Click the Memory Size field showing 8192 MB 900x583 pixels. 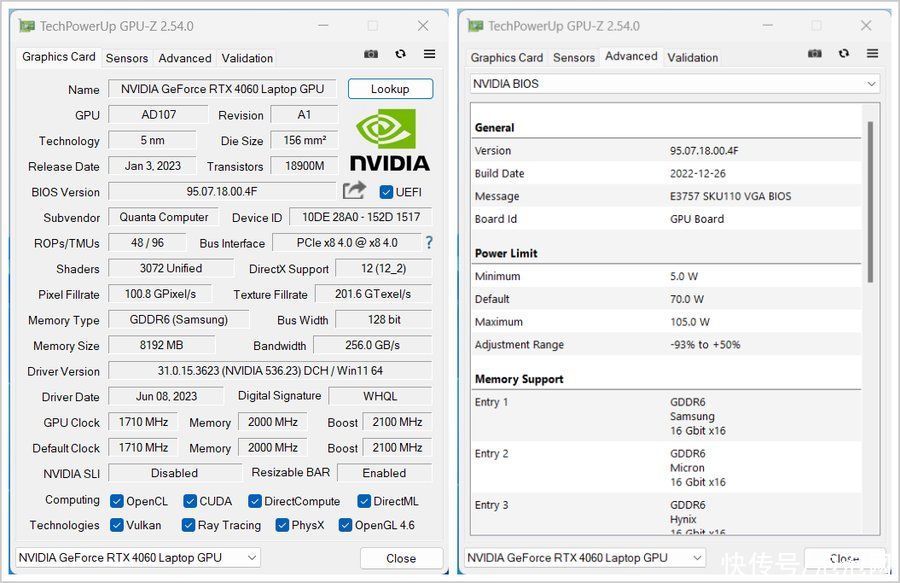161,345
